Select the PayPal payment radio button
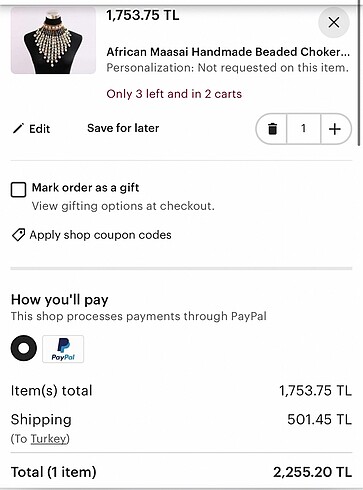This screenshot has width=363, height=490. (x=24, y=348)
